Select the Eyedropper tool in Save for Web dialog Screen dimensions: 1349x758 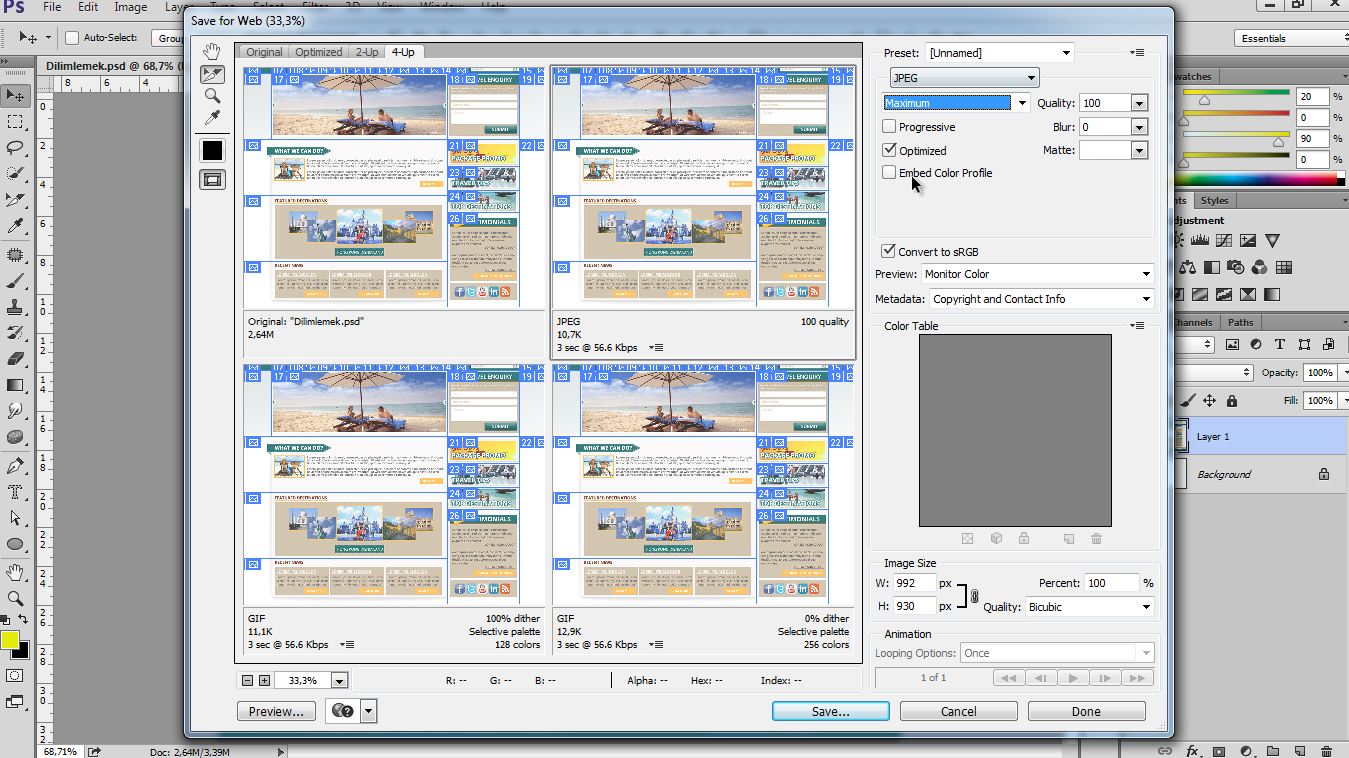click(x=212, y=119)
